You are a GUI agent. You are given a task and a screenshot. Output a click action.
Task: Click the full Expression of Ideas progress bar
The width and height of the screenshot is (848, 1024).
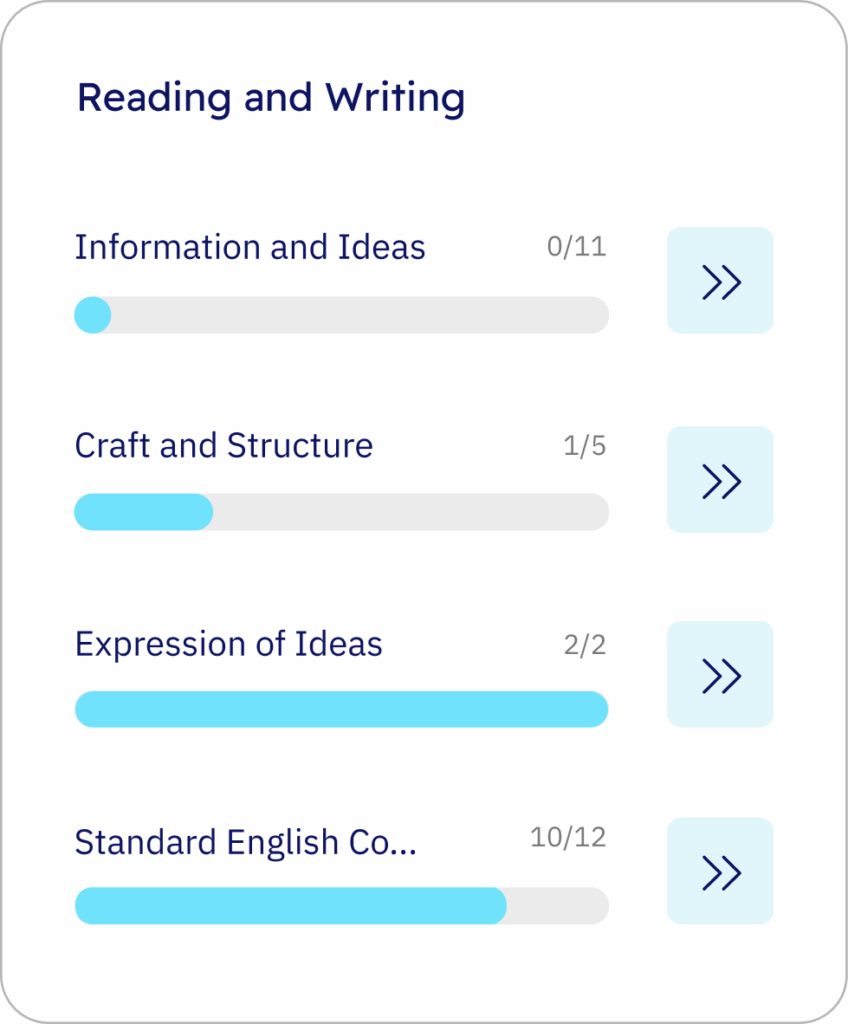(x=341, y=709)
